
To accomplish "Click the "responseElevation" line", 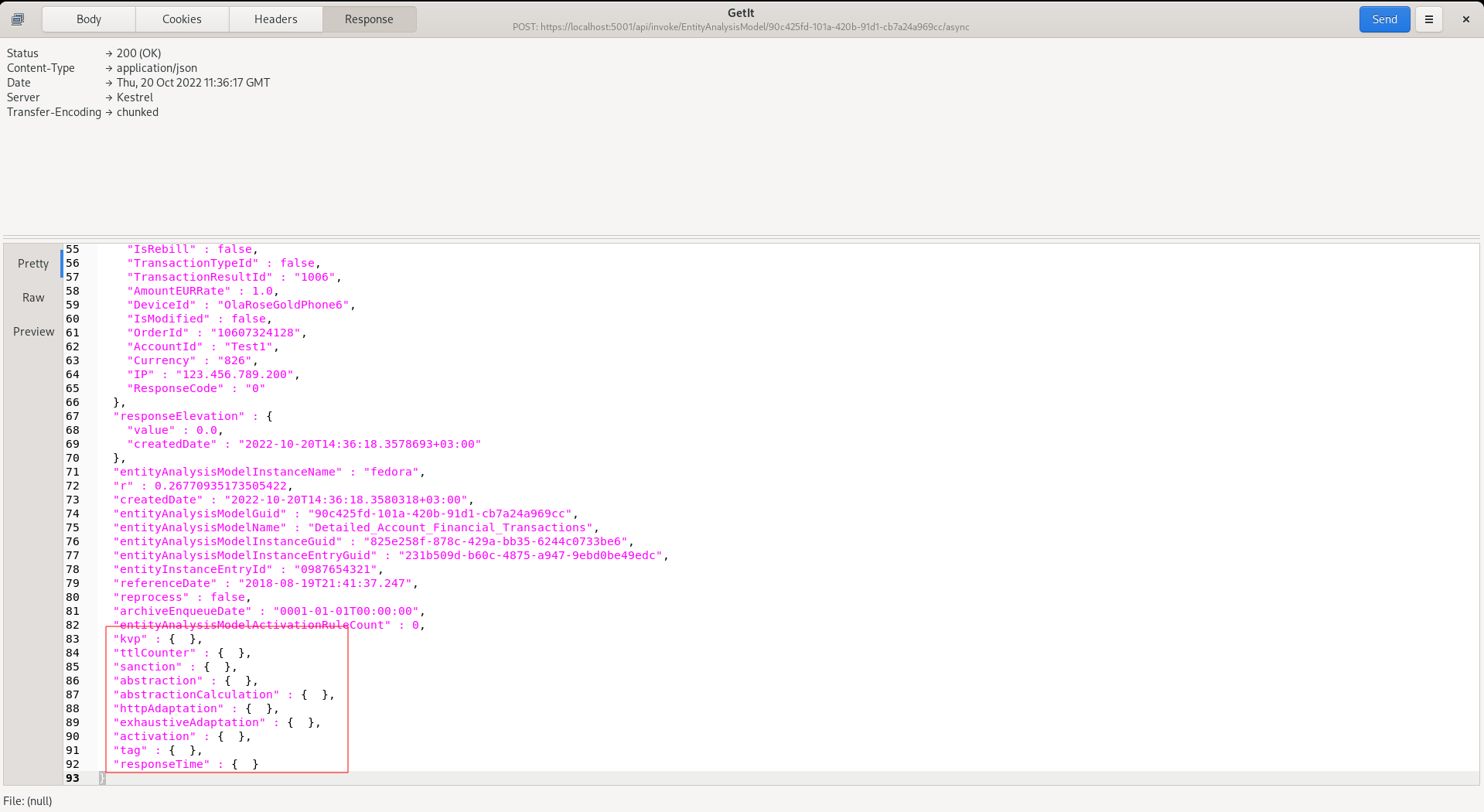I will [x=193, y=416].
